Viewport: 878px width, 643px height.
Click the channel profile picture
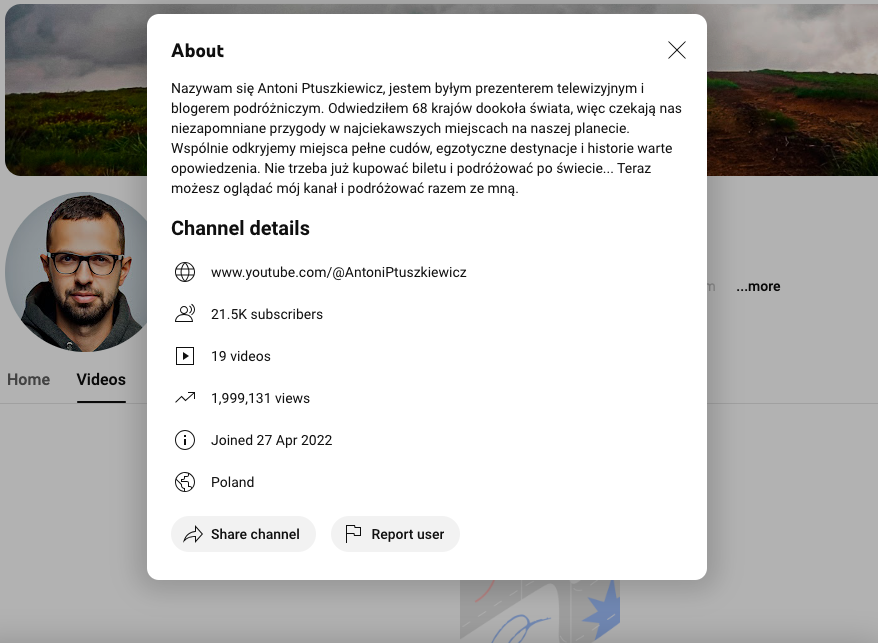77,272
